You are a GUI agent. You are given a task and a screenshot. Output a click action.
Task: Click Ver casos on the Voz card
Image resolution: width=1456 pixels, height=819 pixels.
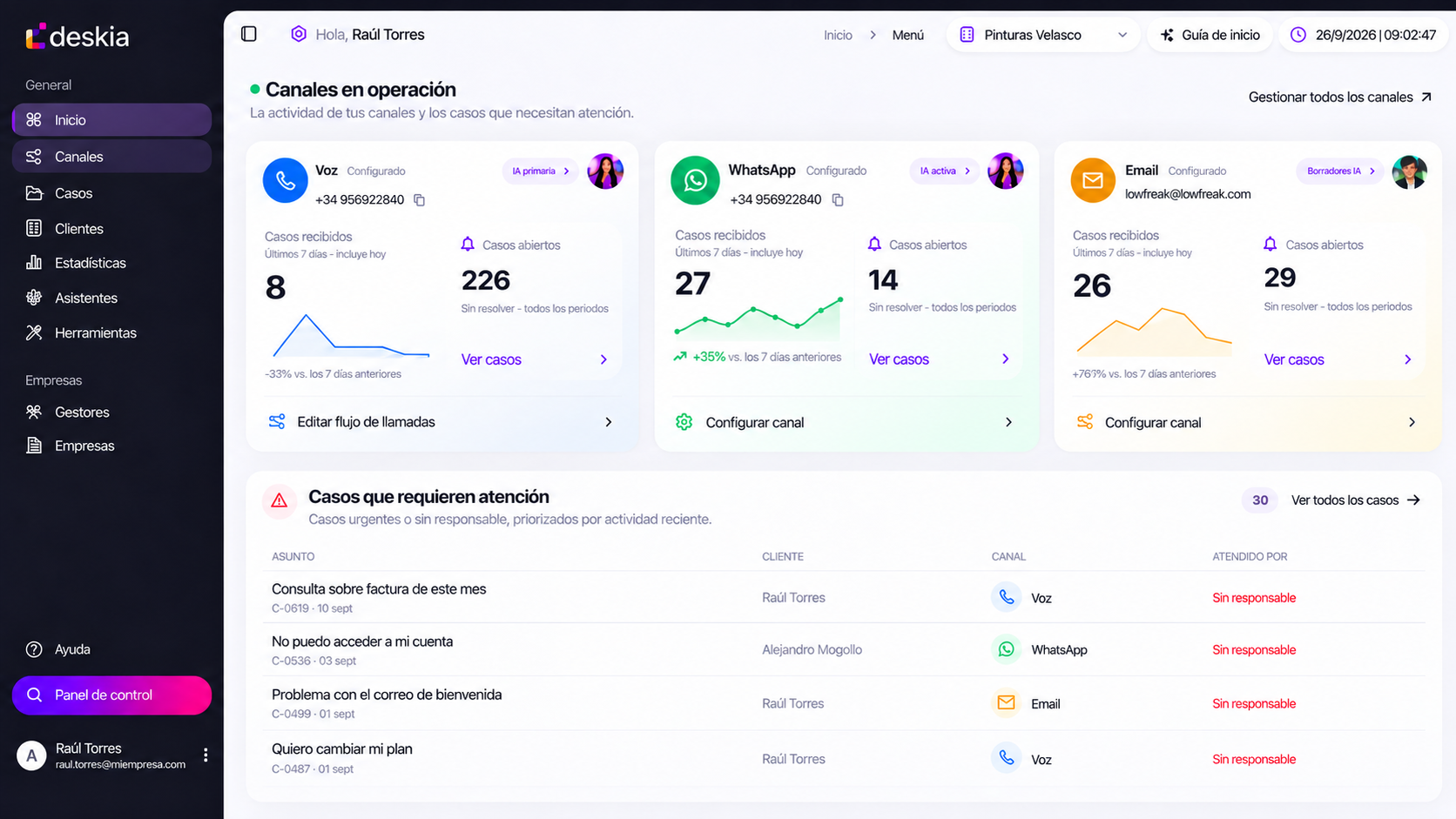pyautogui.click(x=535, y=359)
